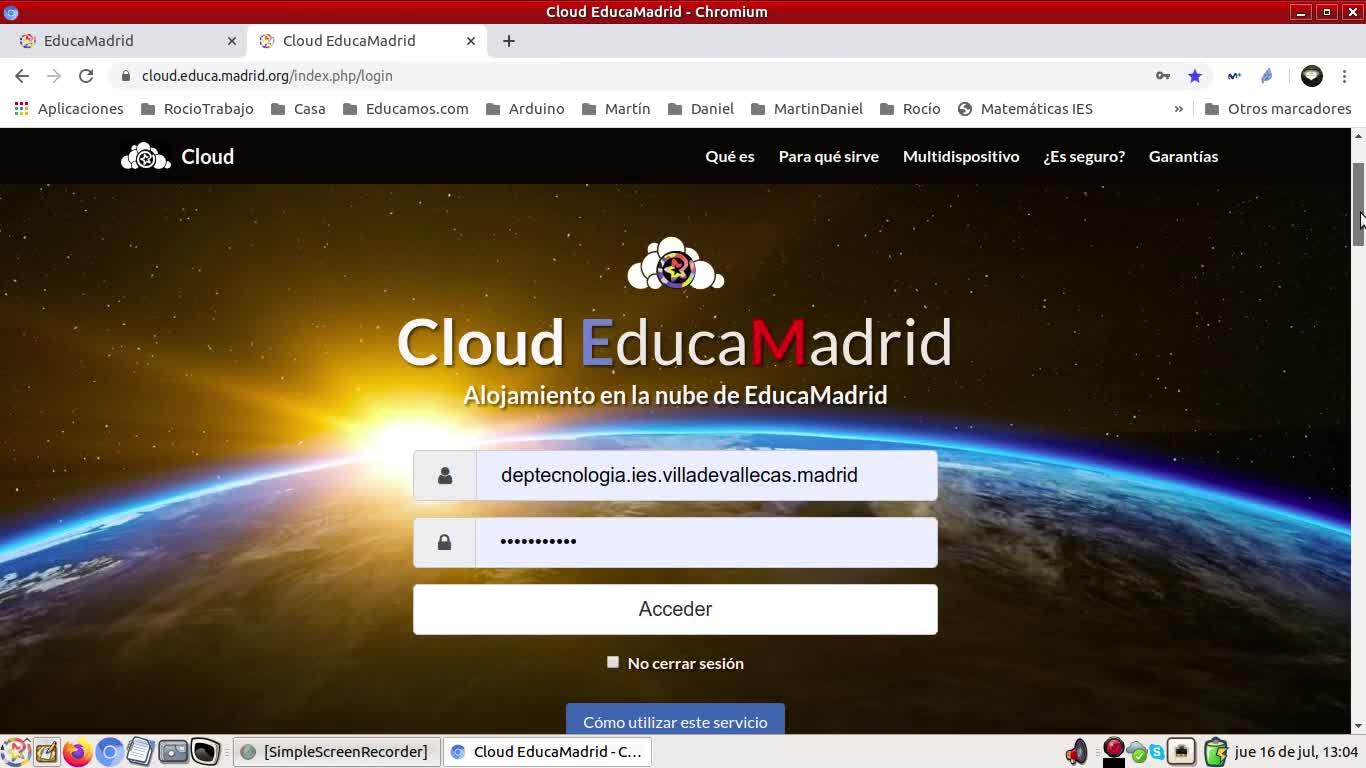View site security padlock information

[x=125, y=76]
